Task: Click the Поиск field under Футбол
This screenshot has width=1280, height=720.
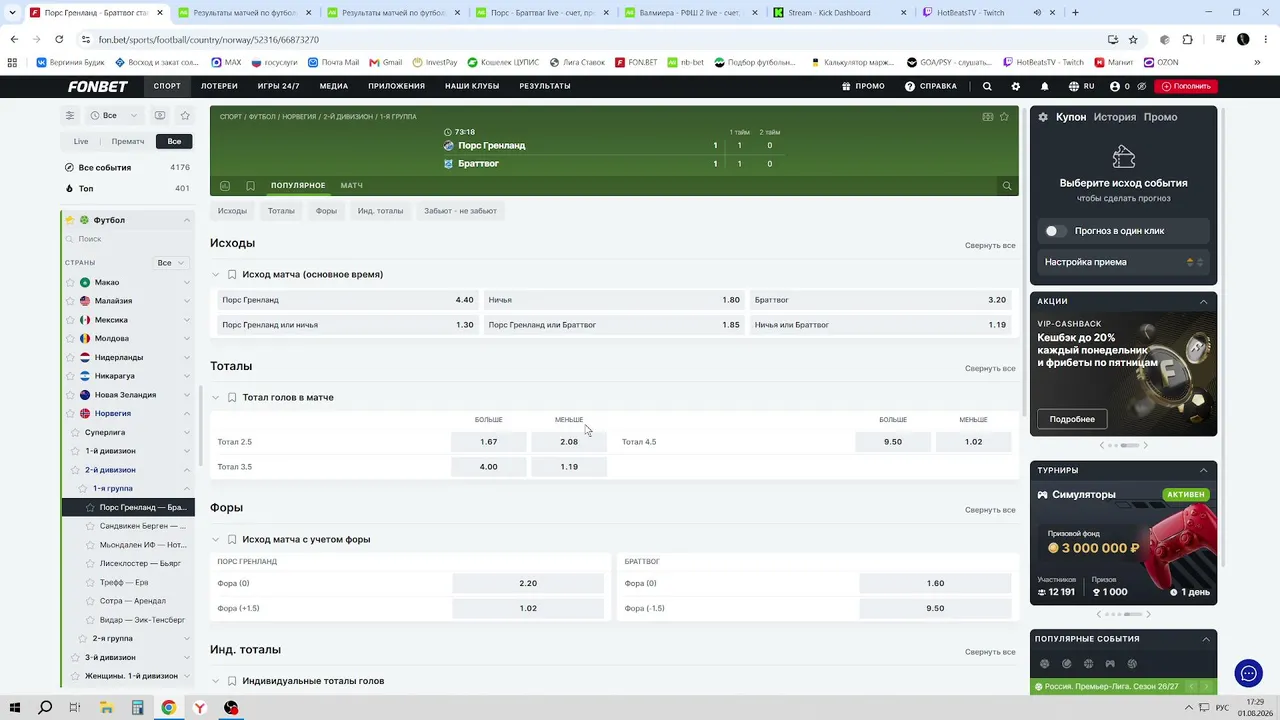Action: click(128, 239)
